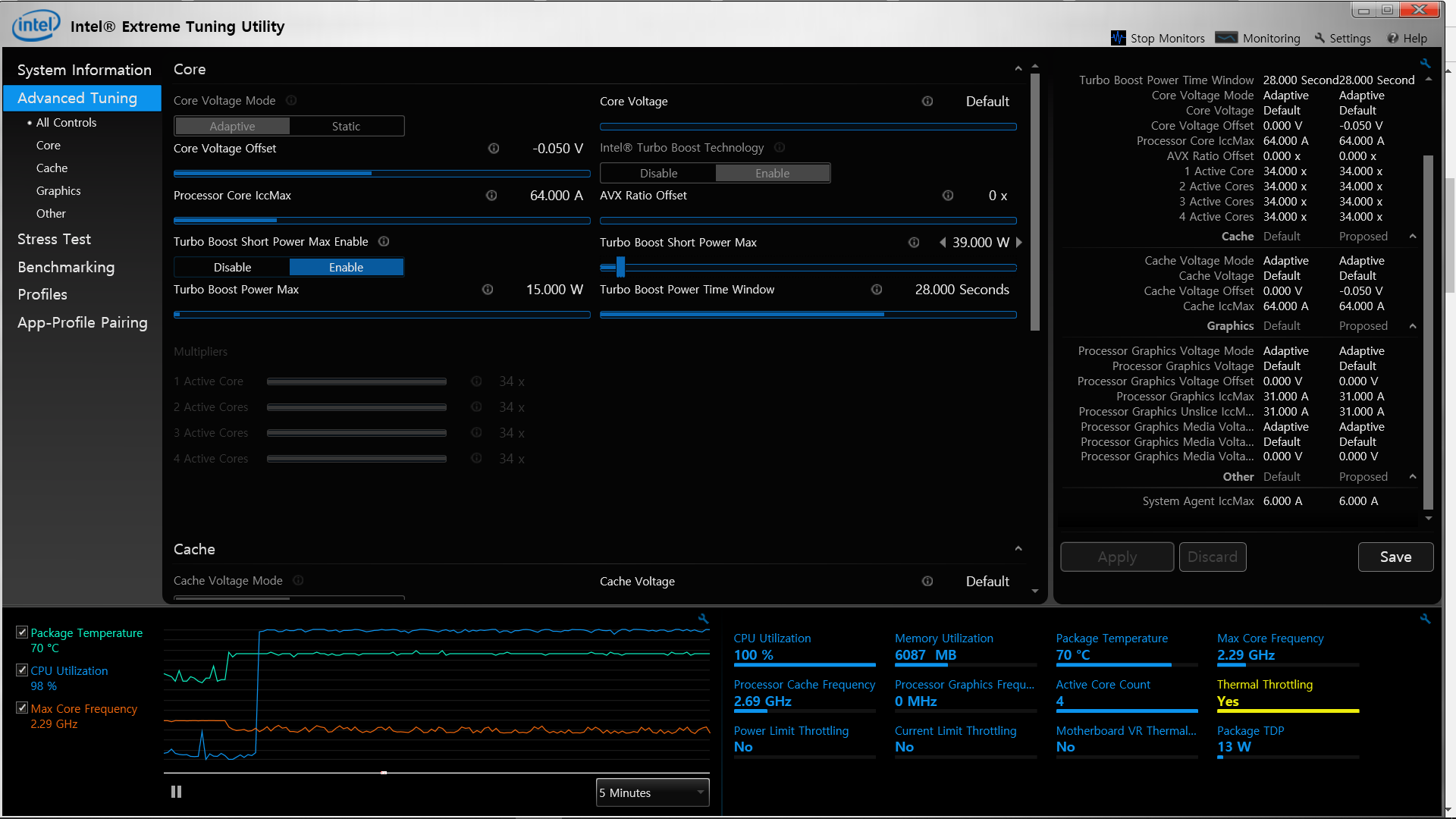This screenshot has height=819, width=1456.
Task: Show info for AVX Ratio Offset
Action: 948,195
